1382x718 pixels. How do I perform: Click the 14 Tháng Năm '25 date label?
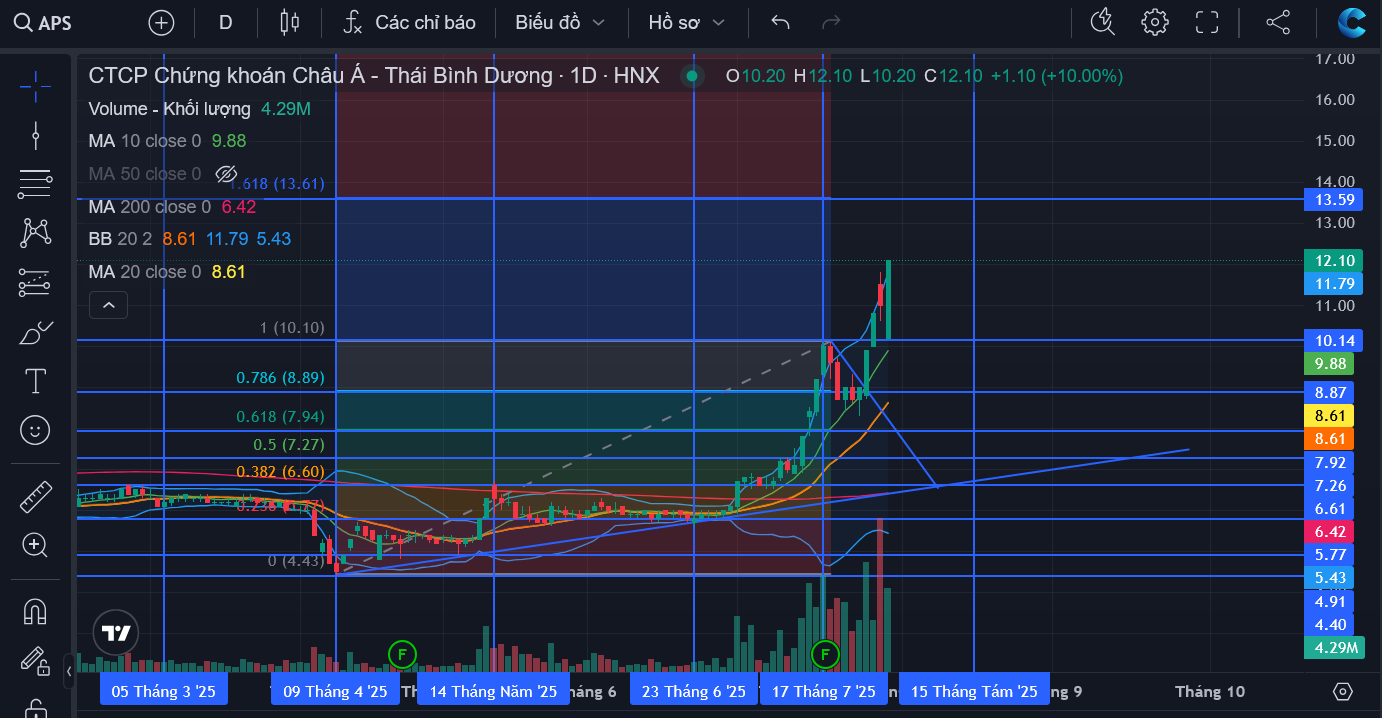(x=494, y=691)
